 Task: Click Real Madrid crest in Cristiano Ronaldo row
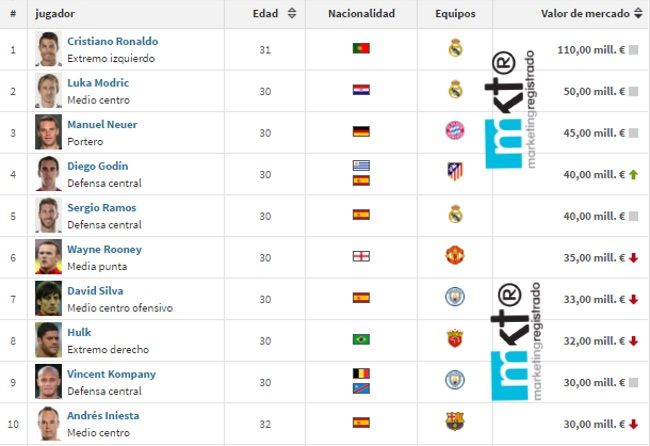(x=455, y=48)
